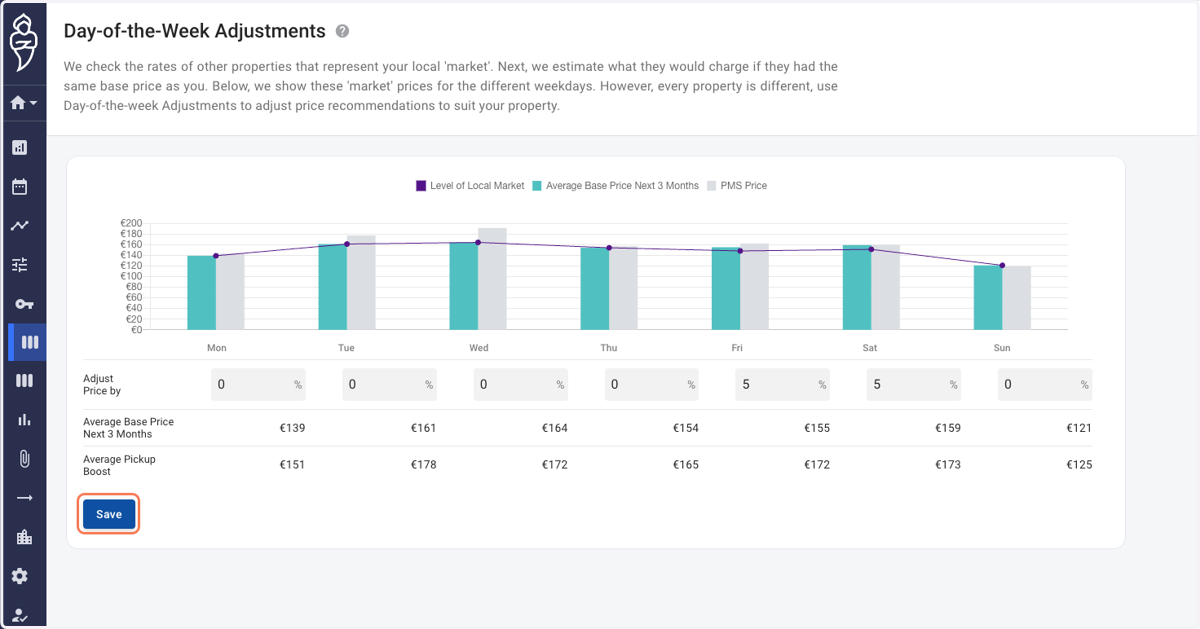Click the Wed grey PMS Price bar
Screen dimensions: 1200x629
(x=492, y=279)
